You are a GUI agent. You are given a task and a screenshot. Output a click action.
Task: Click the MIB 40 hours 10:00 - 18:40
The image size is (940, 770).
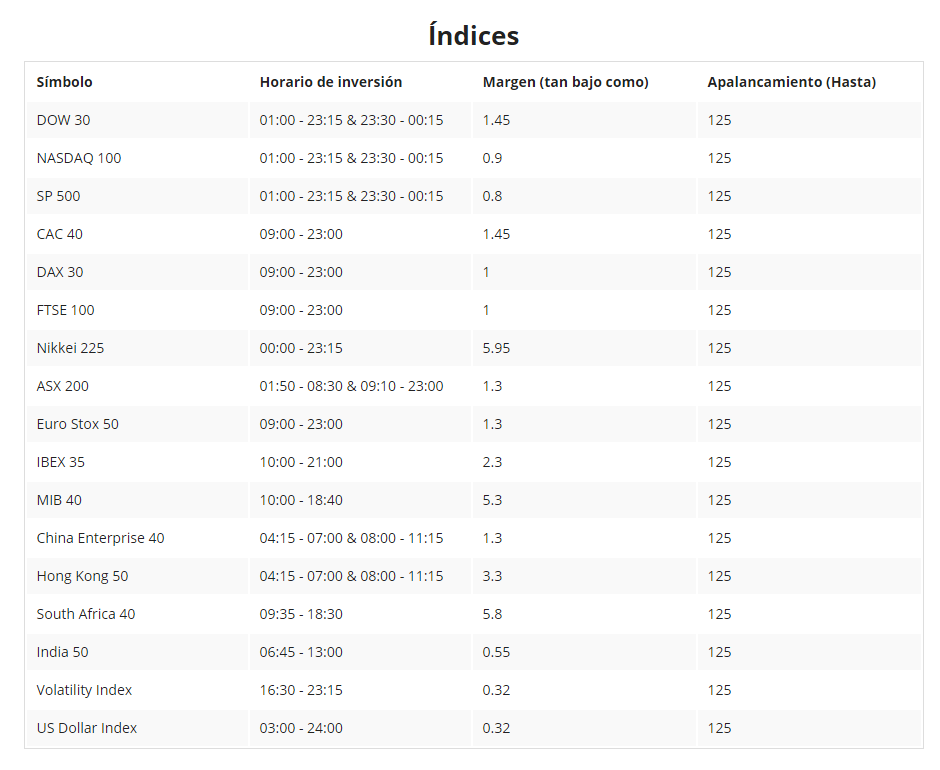click(301, 500)
